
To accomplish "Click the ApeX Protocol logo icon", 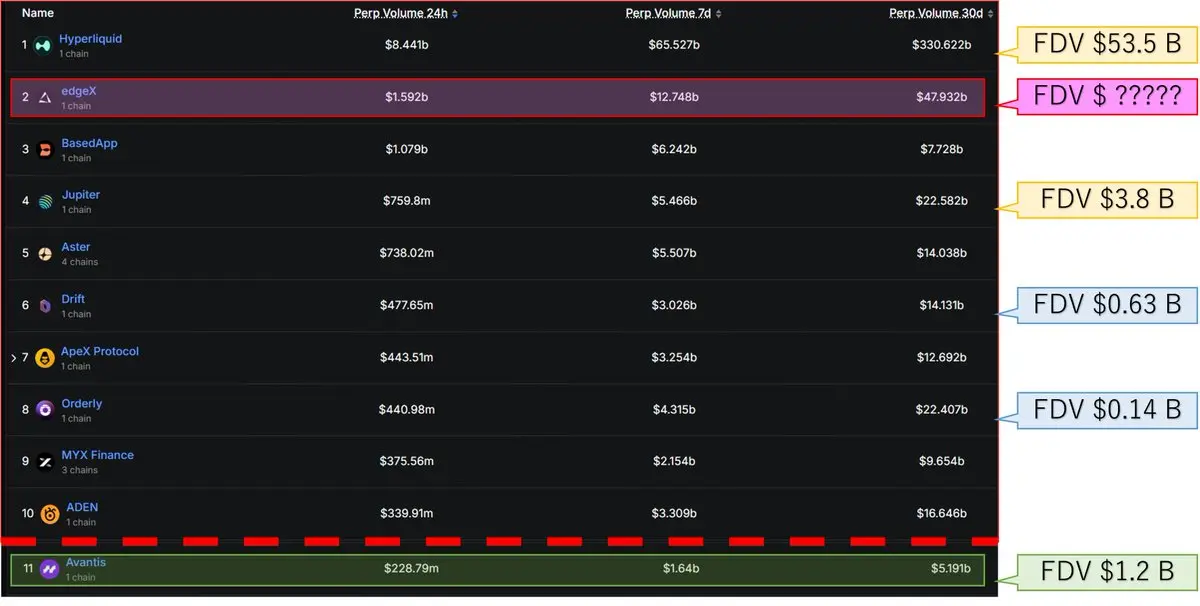I will point(44,358).
